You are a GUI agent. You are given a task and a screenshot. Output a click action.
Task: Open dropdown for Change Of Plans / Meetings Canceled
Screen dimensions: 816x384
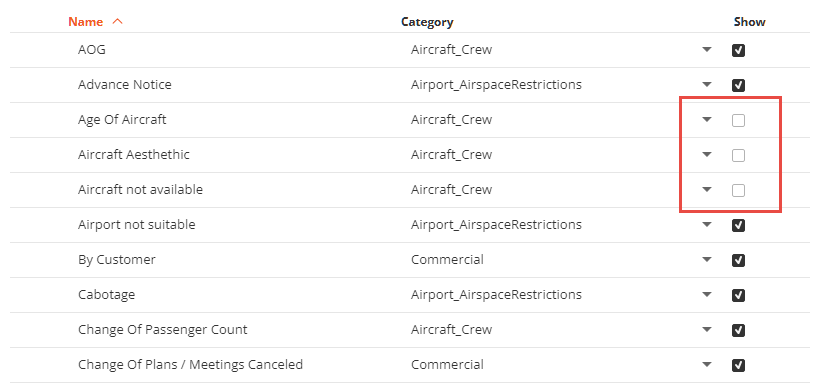[706, 365]
